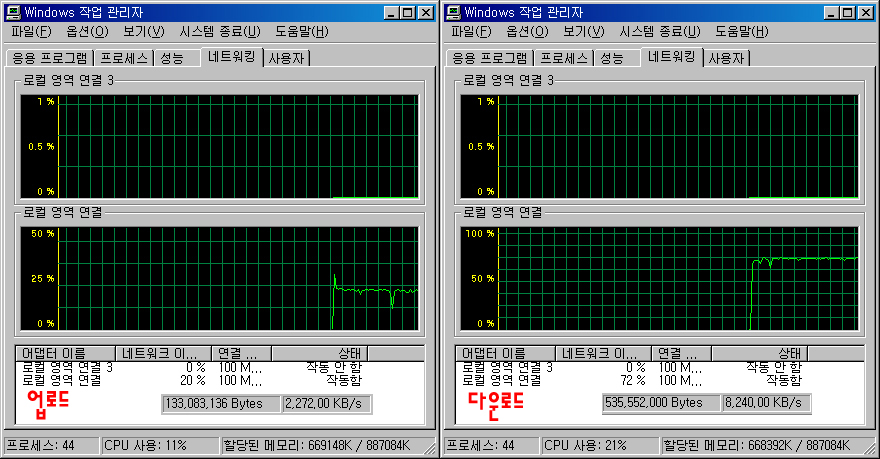Open 도움말(H) menu in left window
Image resolution: width=880 pixels, height=459 pixels.
[x=301, y=31]
